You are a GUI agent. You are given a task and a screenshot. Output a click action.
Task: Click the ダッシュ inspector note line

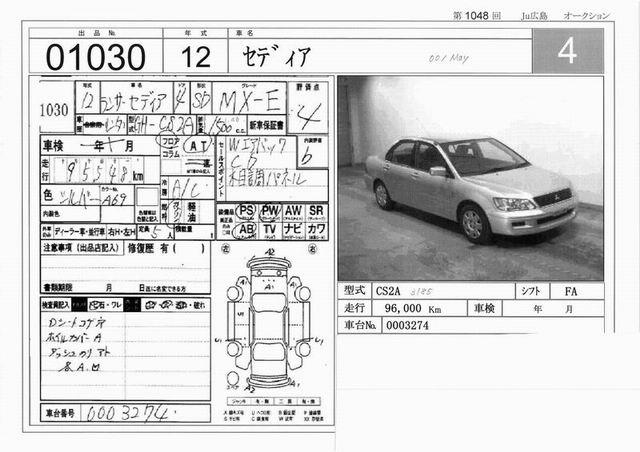(x=79, y=353)
